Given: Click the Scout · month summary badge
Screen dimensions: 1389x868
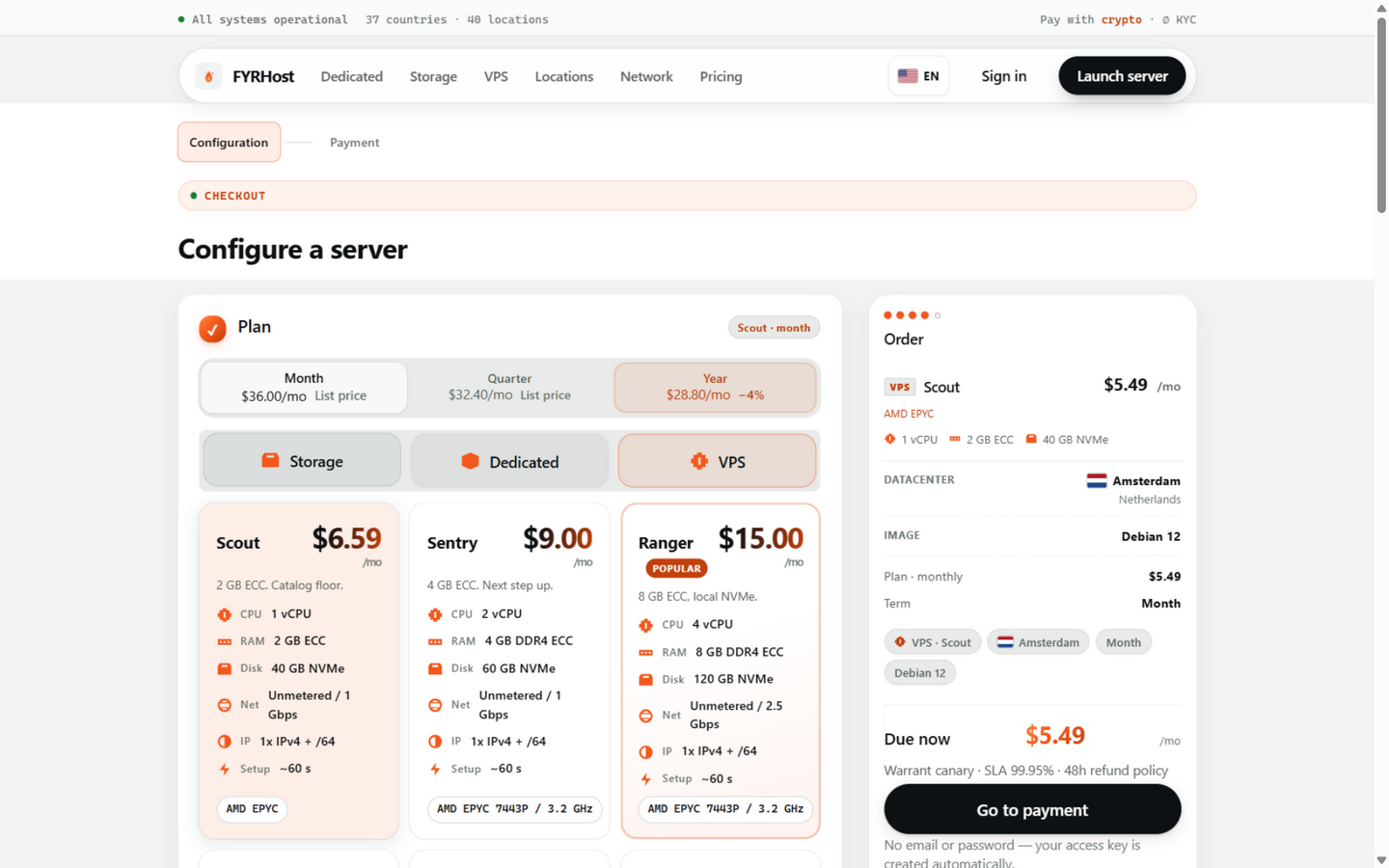Looking at the screenshot, I should pos(774,328).
